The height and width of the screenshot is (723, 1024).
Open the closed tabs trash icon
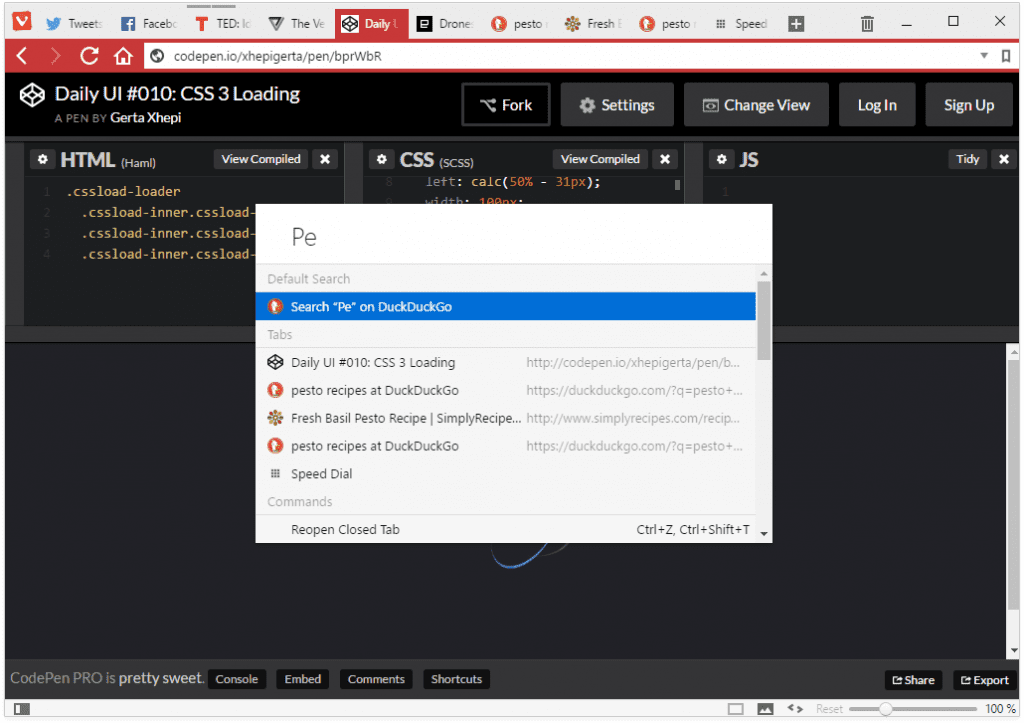[866, 20]
